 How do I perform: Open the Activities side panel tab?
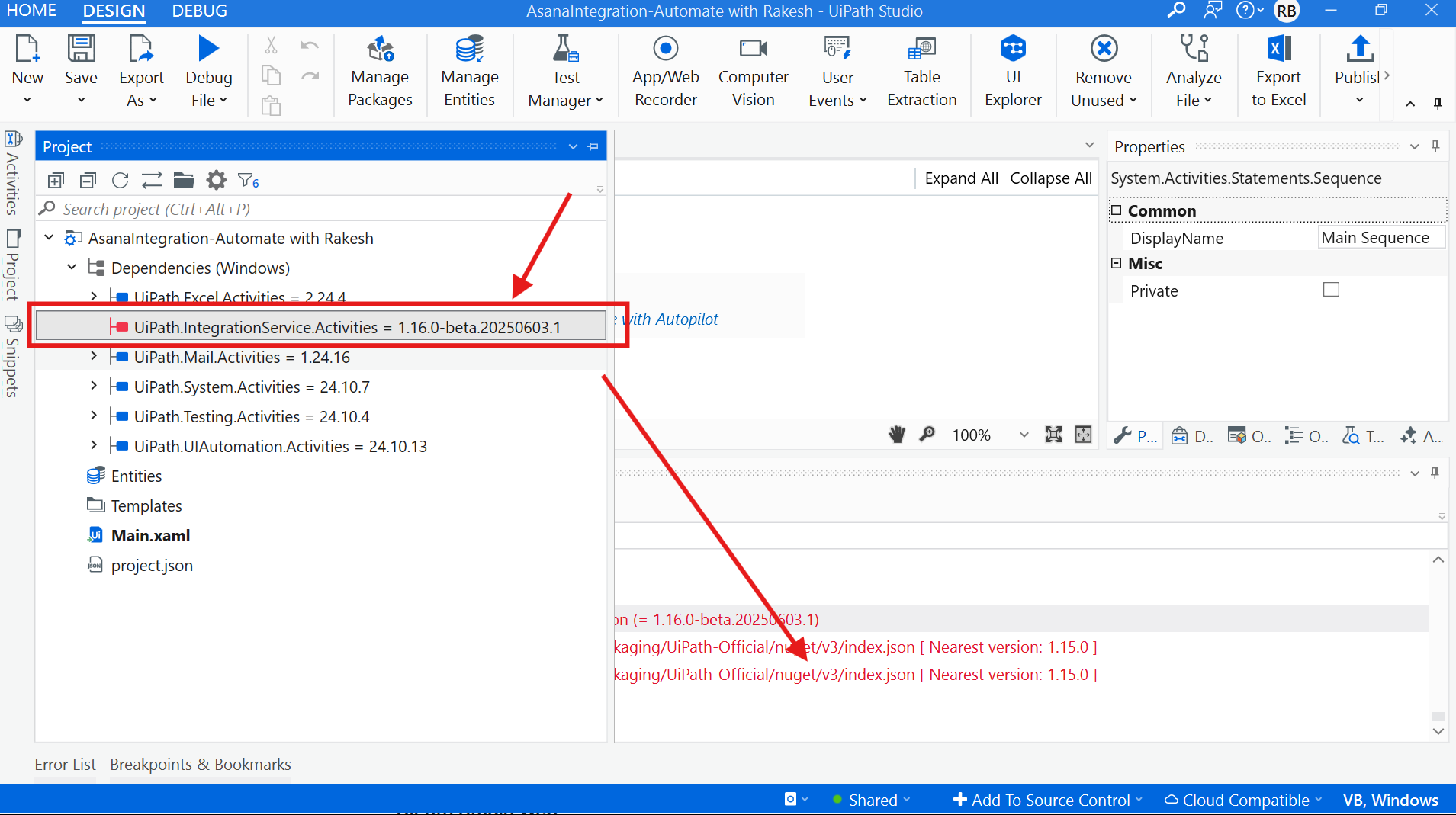coord(12,174)
